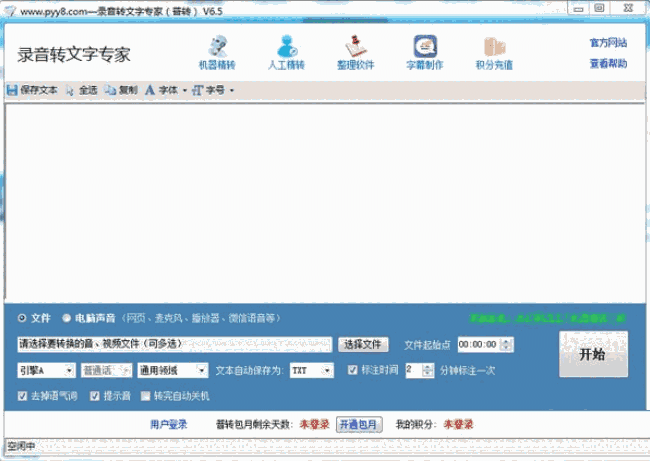650x461 pixels.
Task: Click the 全选 select-all toolbar item
Action: click(x=82, y=90)
